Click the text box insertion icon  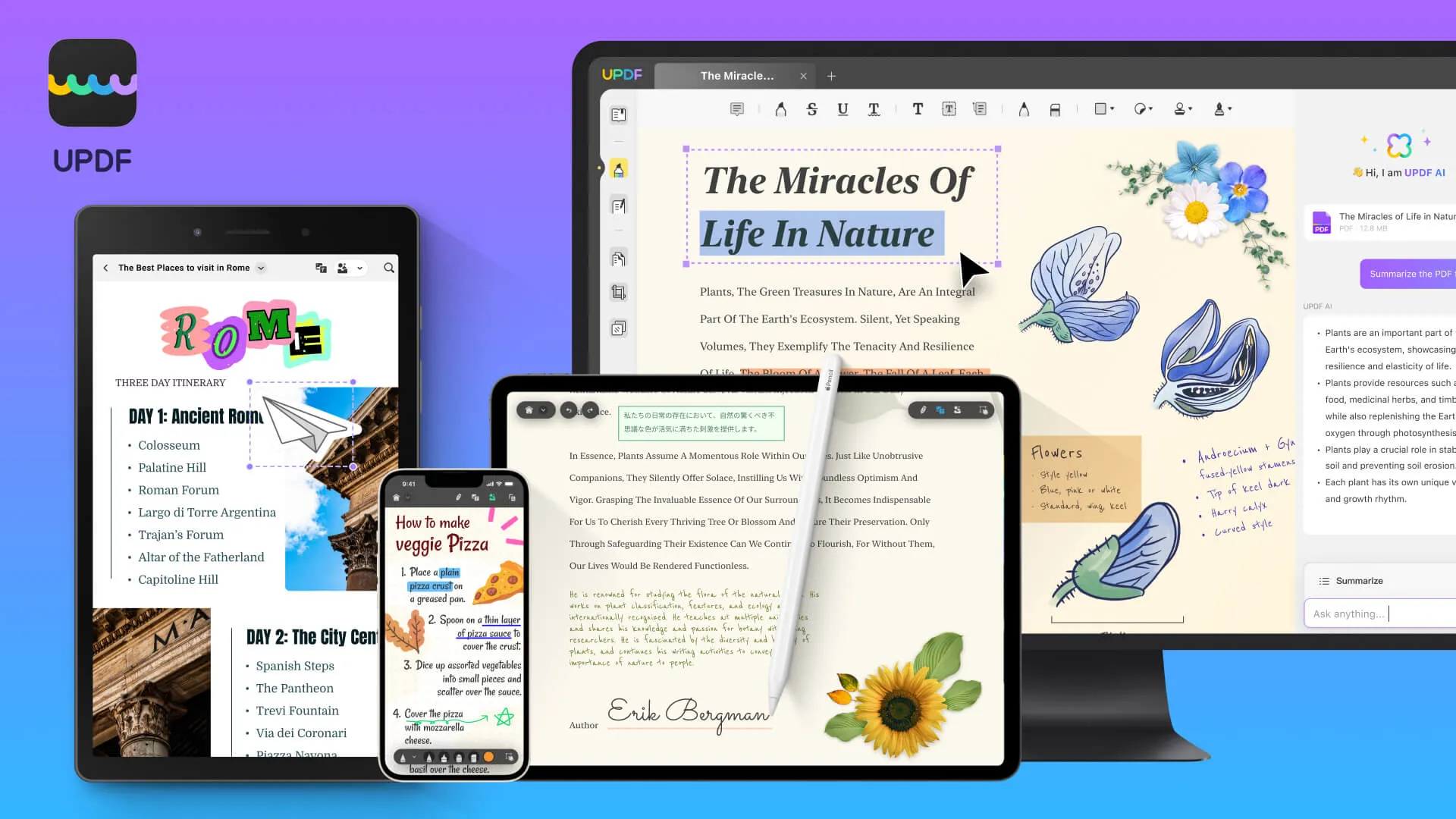(x=948, y=108)
